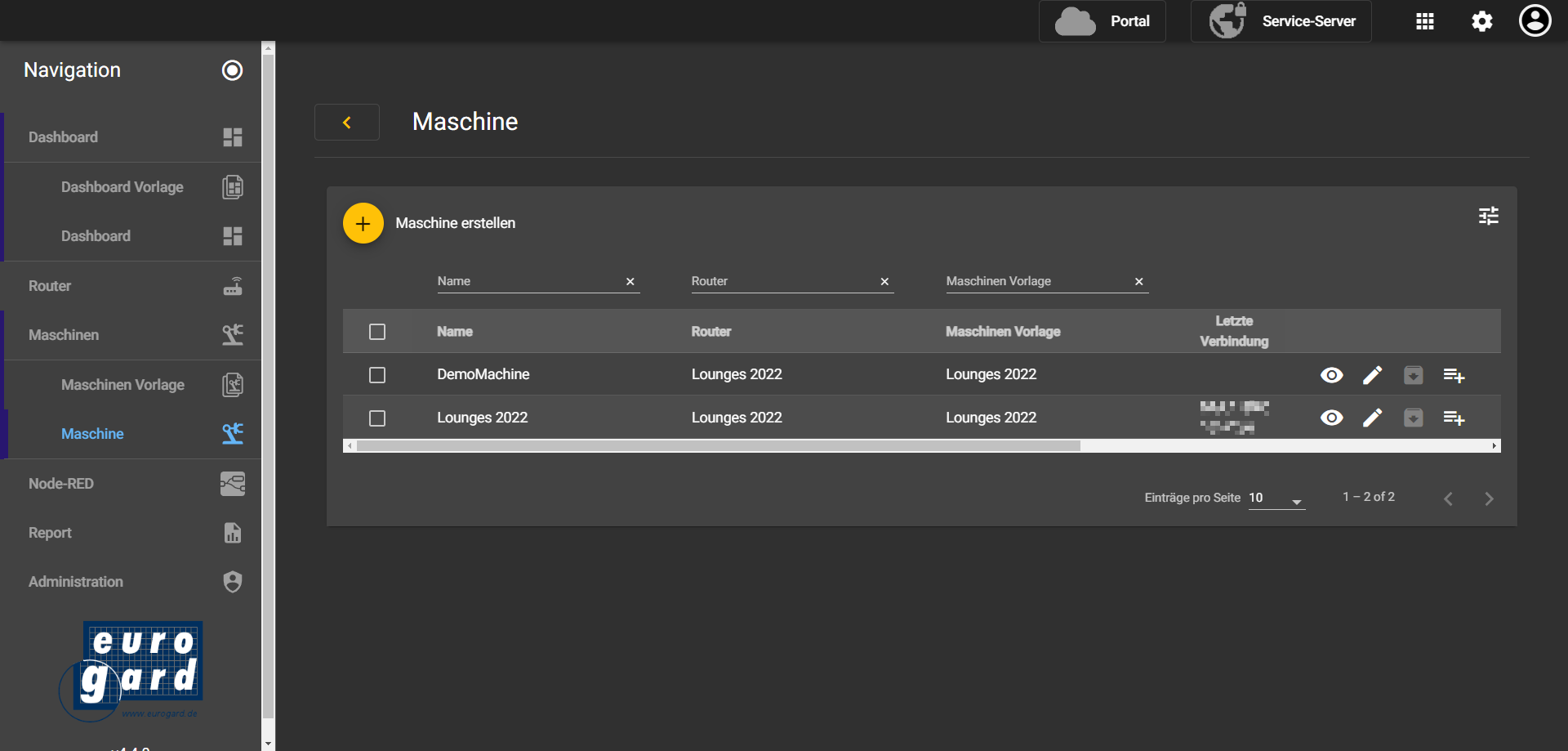Tick the select-all checkbox in table header
This screenshot has width=1568, height=751.
point(377,332)
